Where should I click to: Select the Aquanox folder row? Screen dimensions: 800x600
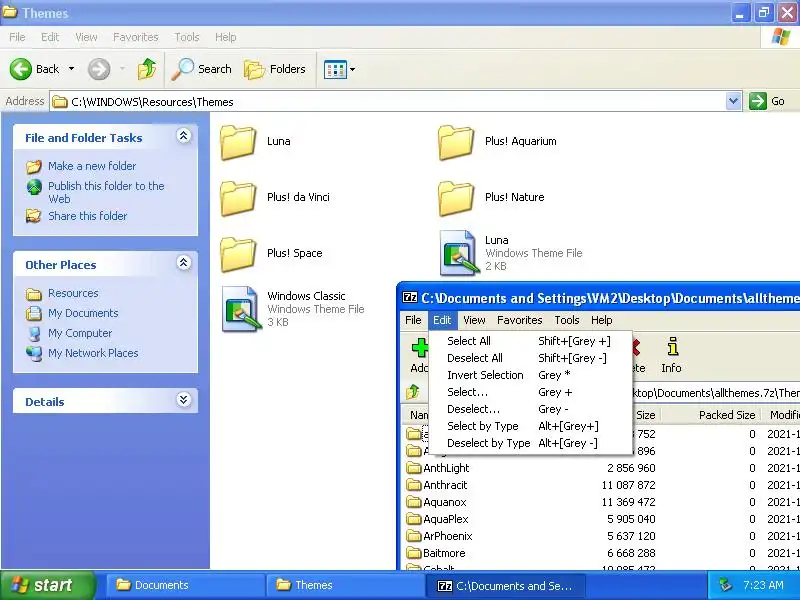[602, 502]
